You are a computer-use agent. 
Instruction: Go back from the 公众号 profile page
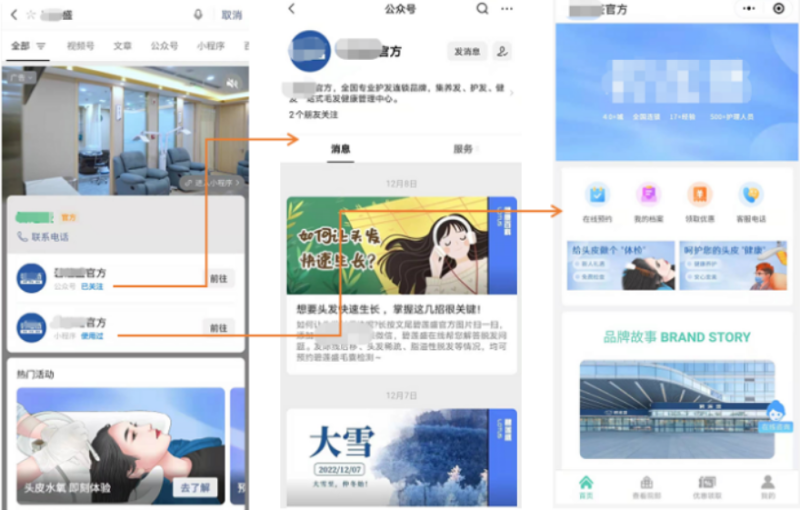click(292, 9)
